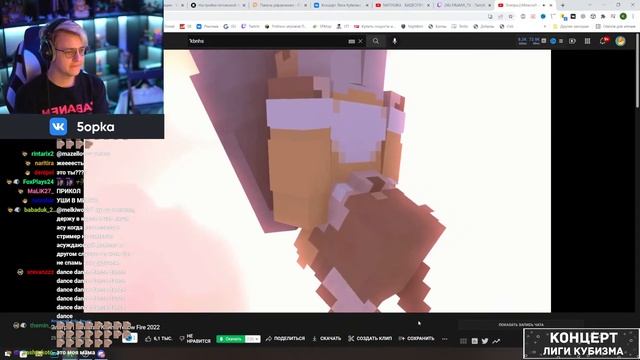Share the video via Поделиться
Screen dimensions: 640x360
point(285,339)
